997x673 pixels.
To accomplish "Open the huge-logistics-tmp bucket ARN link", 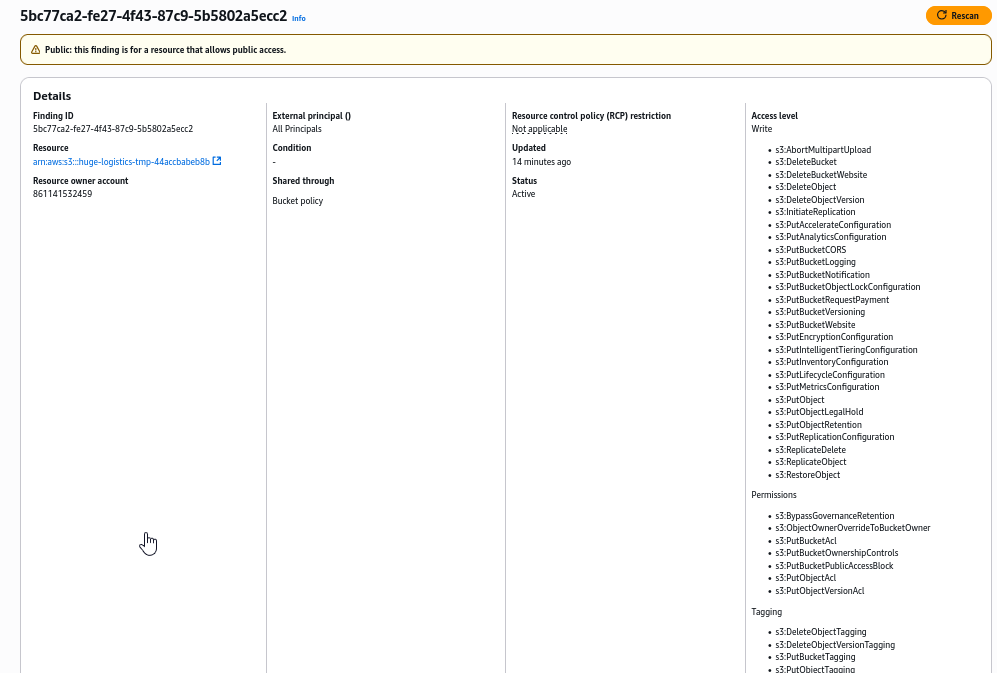I will pyautogui.click(x=121, y=162).
